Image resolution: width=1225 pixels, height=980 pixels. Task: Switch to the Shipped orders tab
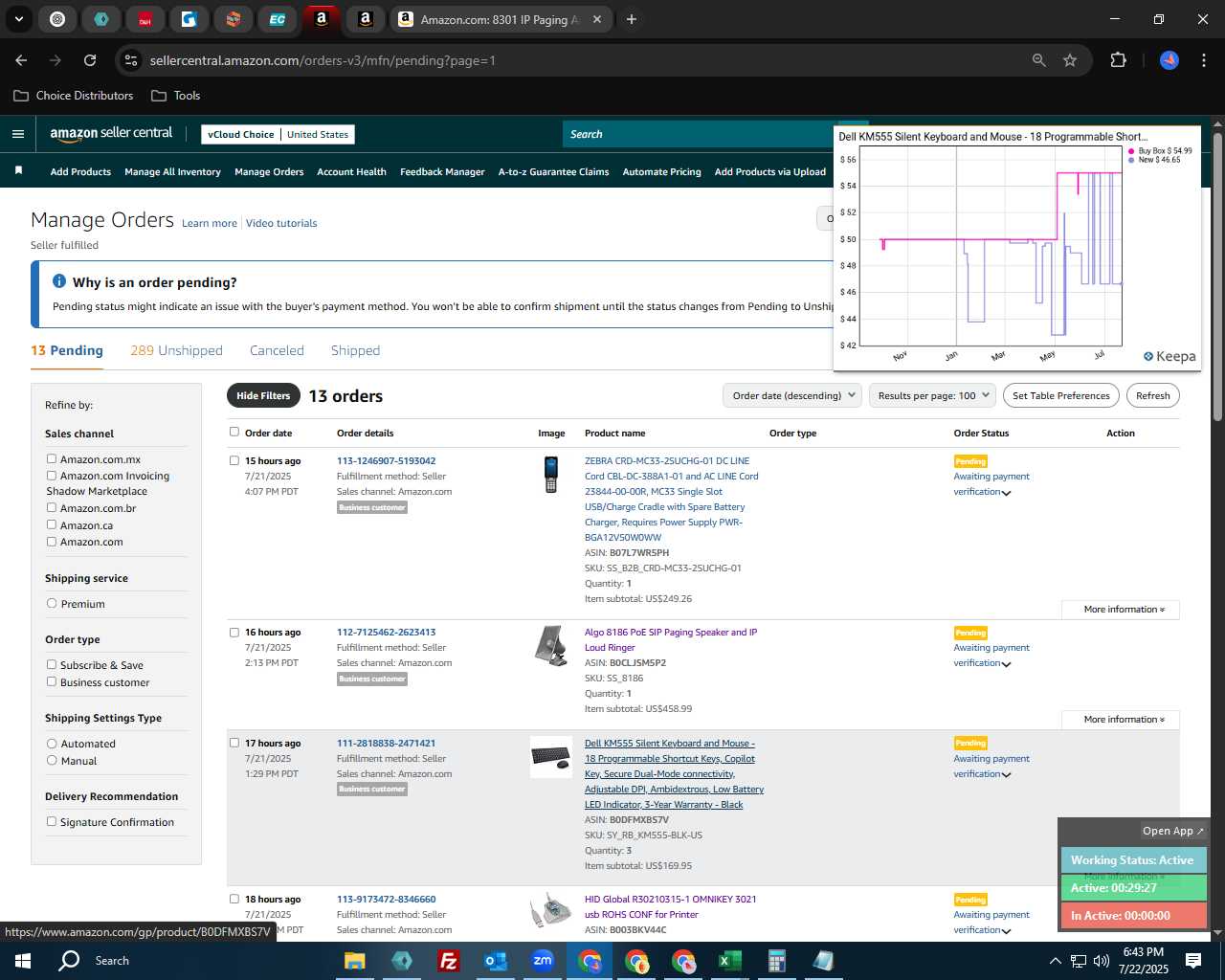[355, 350]
